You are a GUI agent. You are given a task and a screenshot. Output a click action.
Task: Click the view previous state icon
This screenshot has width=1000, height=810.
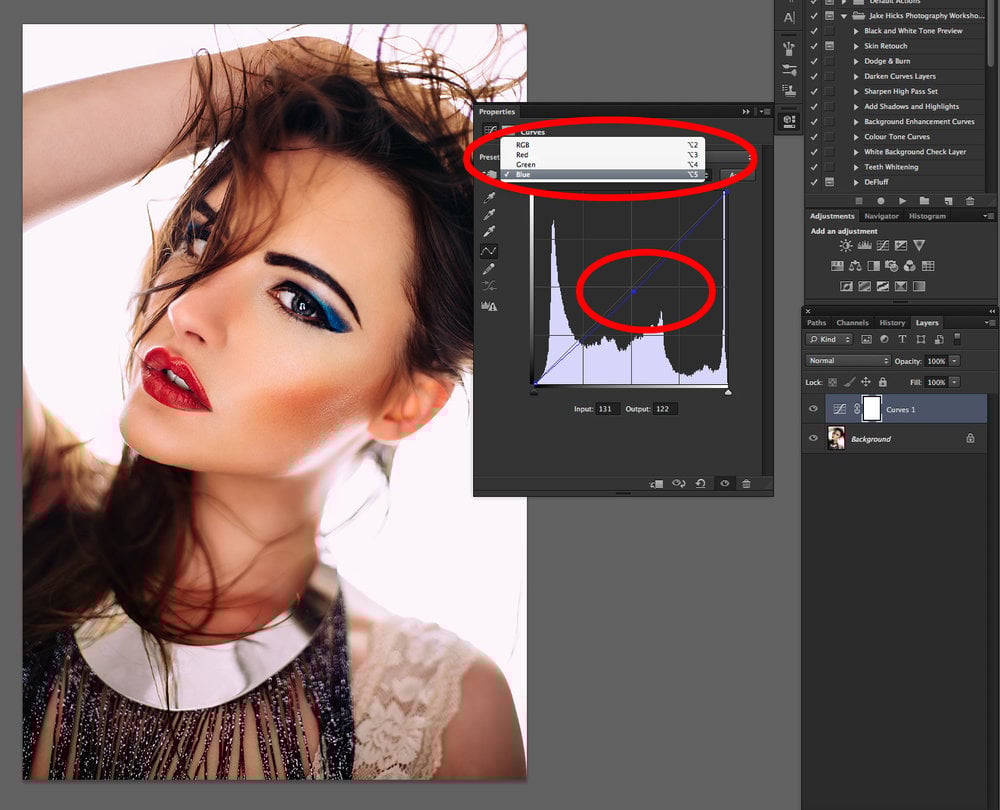tap(679, 484)
